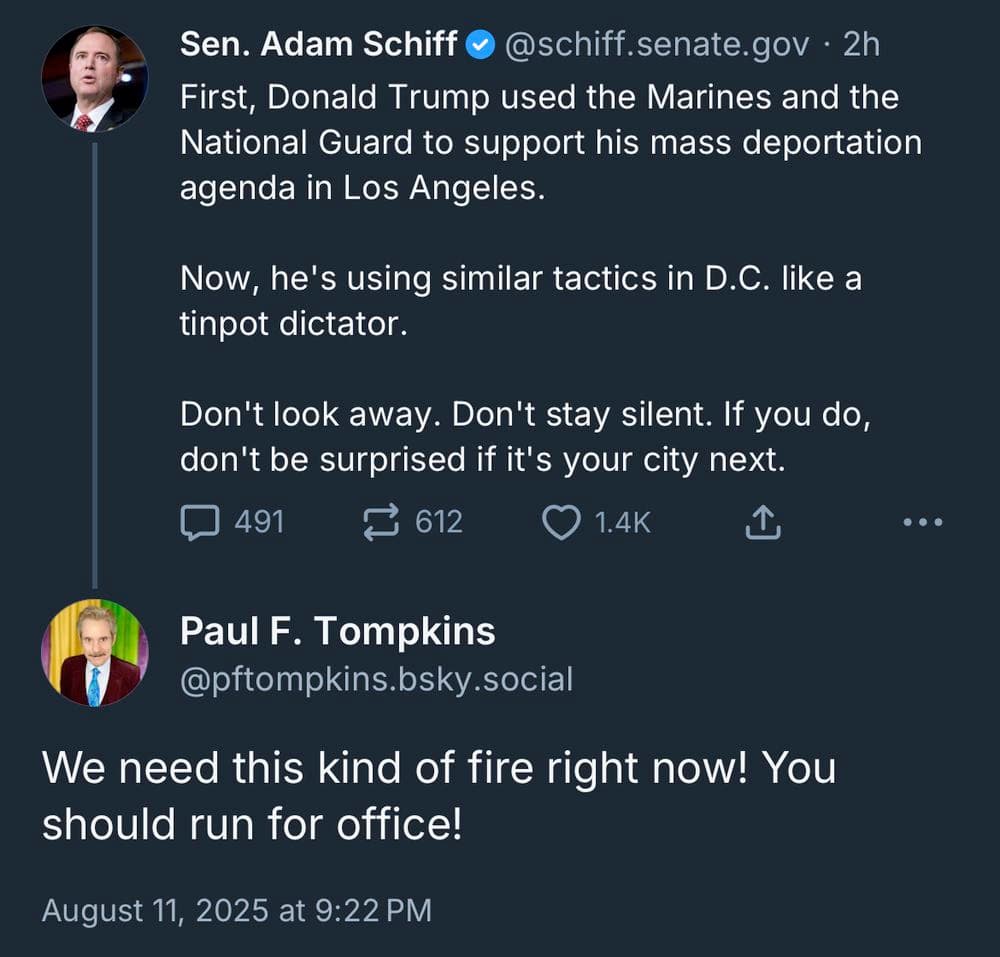The image size is (1000, 957).
Task: Select the reply text 'You should run for office!'
Action: click(x=439, y=796)
